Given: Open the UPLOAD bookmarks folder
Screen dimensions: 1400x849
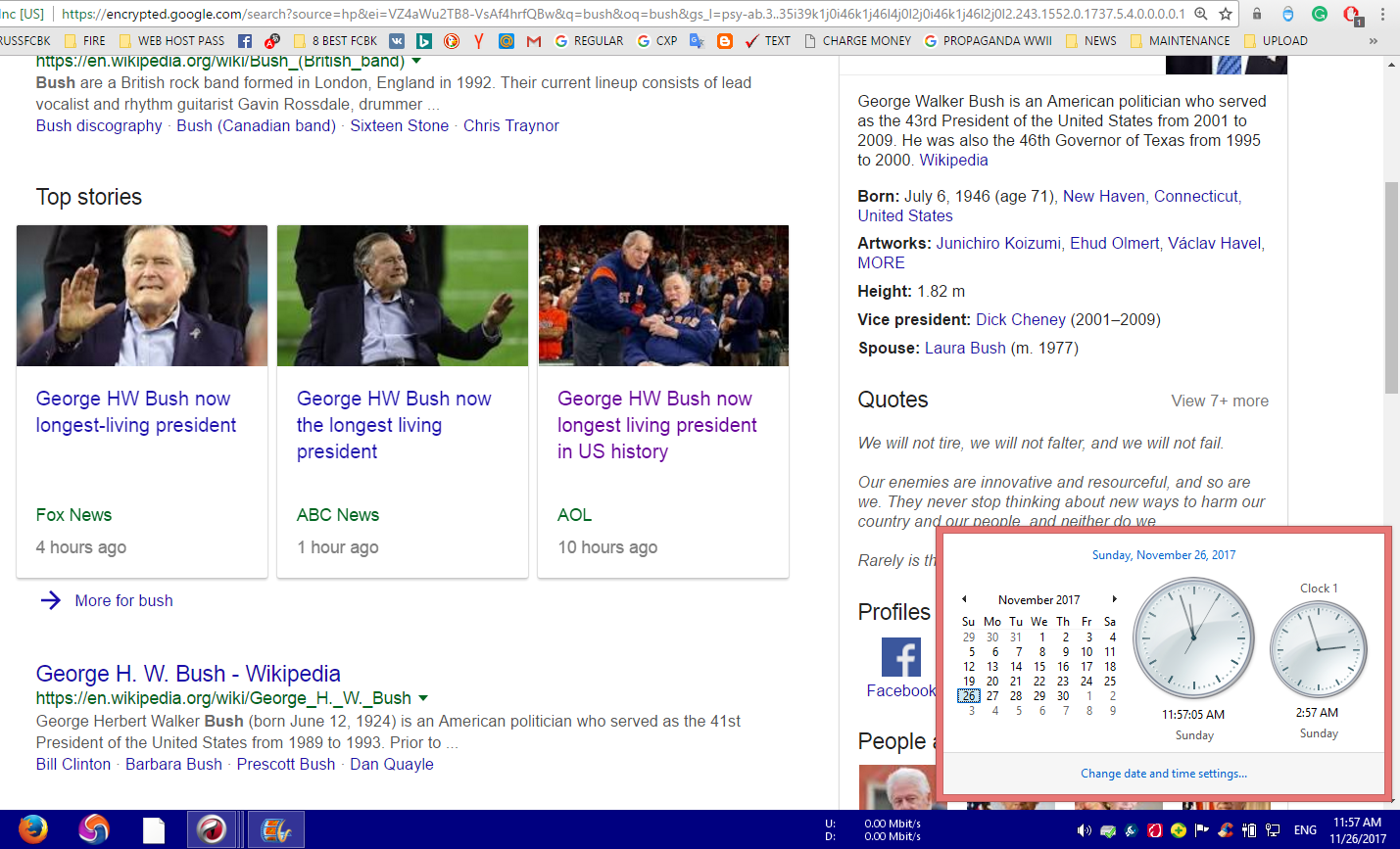Looking at the screenshot, I should click(x=1276, y=41).
